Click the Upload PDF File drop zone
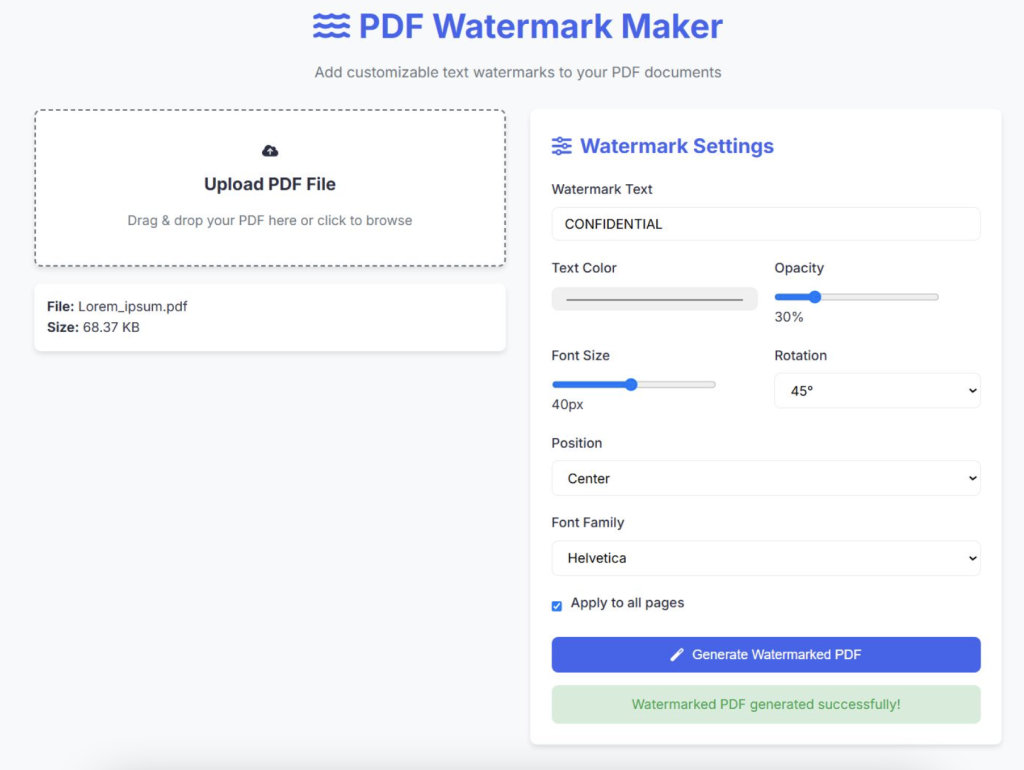Image resolution: width=1024 pixels, height=770 pixels. pos(269,187)
